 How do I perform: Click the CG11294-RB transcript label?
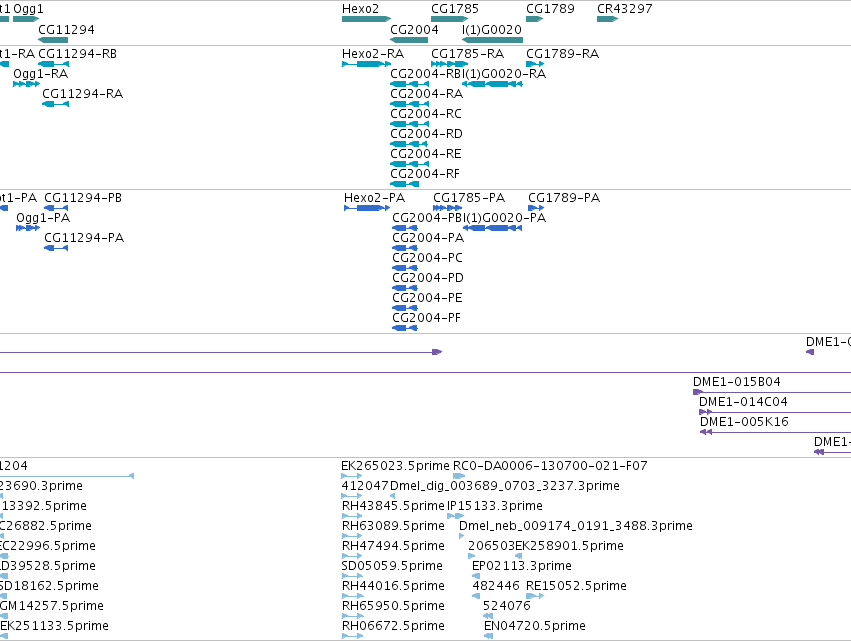point(77,54)
